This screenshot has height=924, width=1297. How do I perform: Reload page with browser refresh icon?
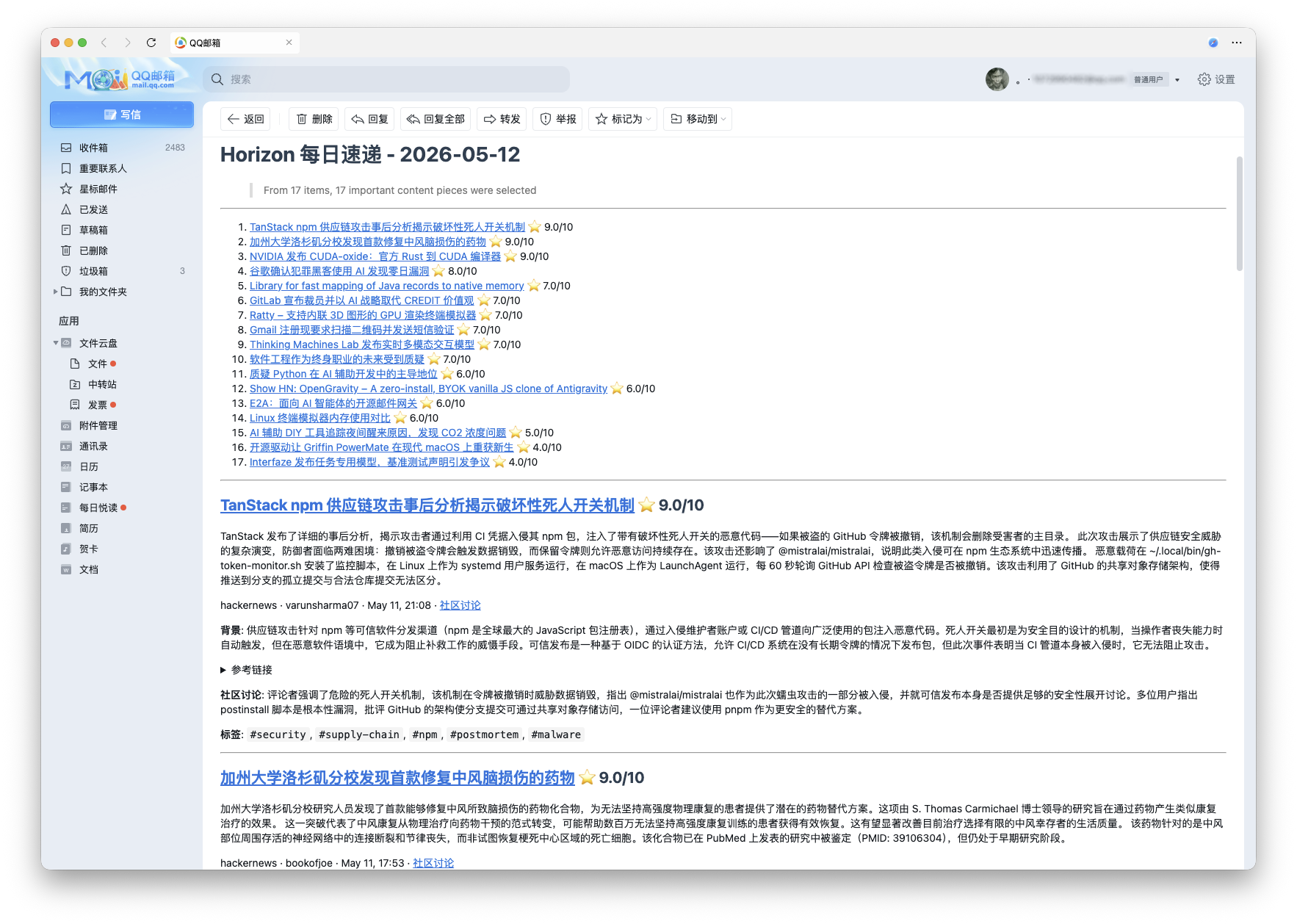tap(151, 43)
